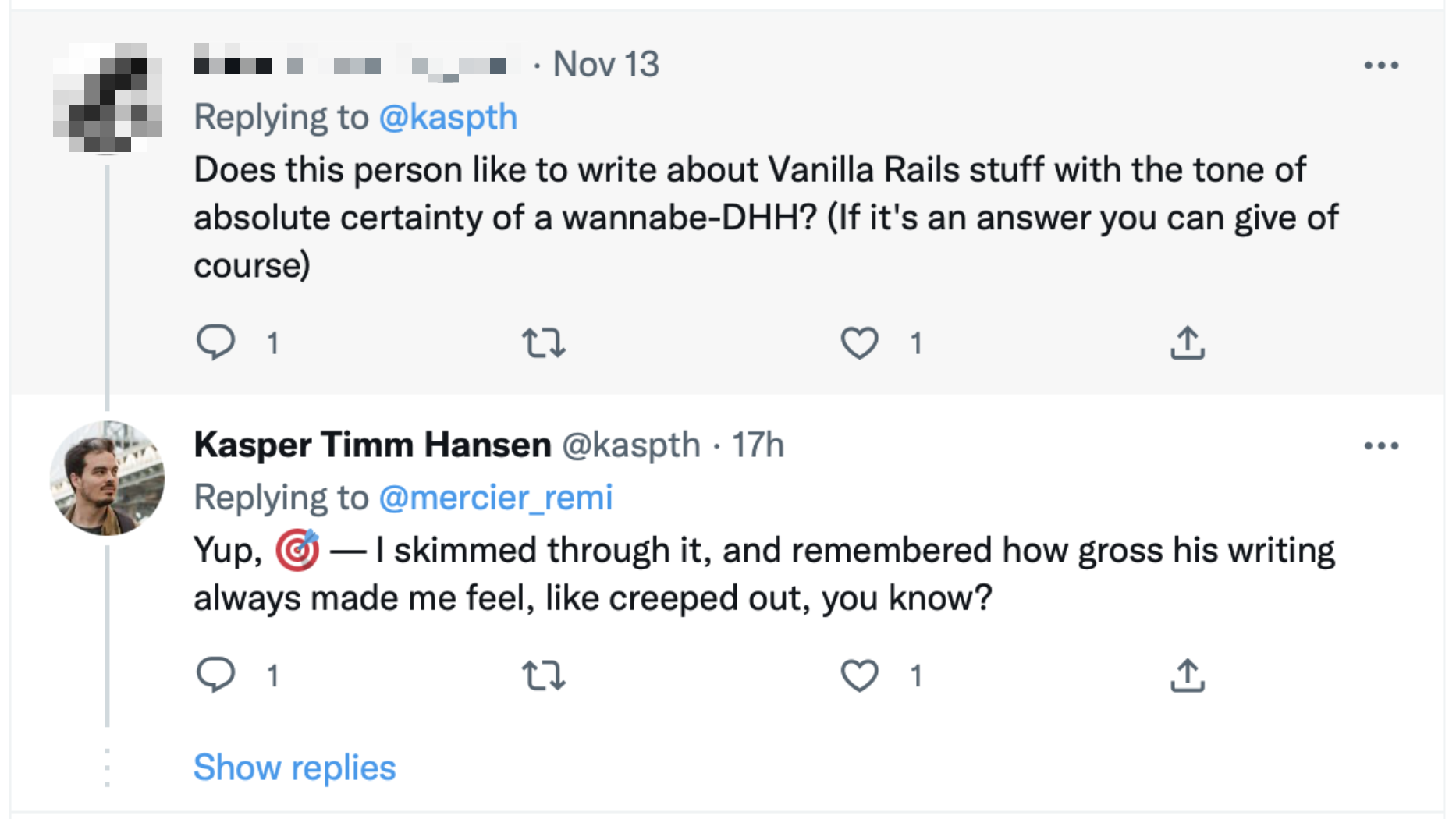Open more options on Kasper's tweet
The image size is (1456, 819).
point(1381,446)
